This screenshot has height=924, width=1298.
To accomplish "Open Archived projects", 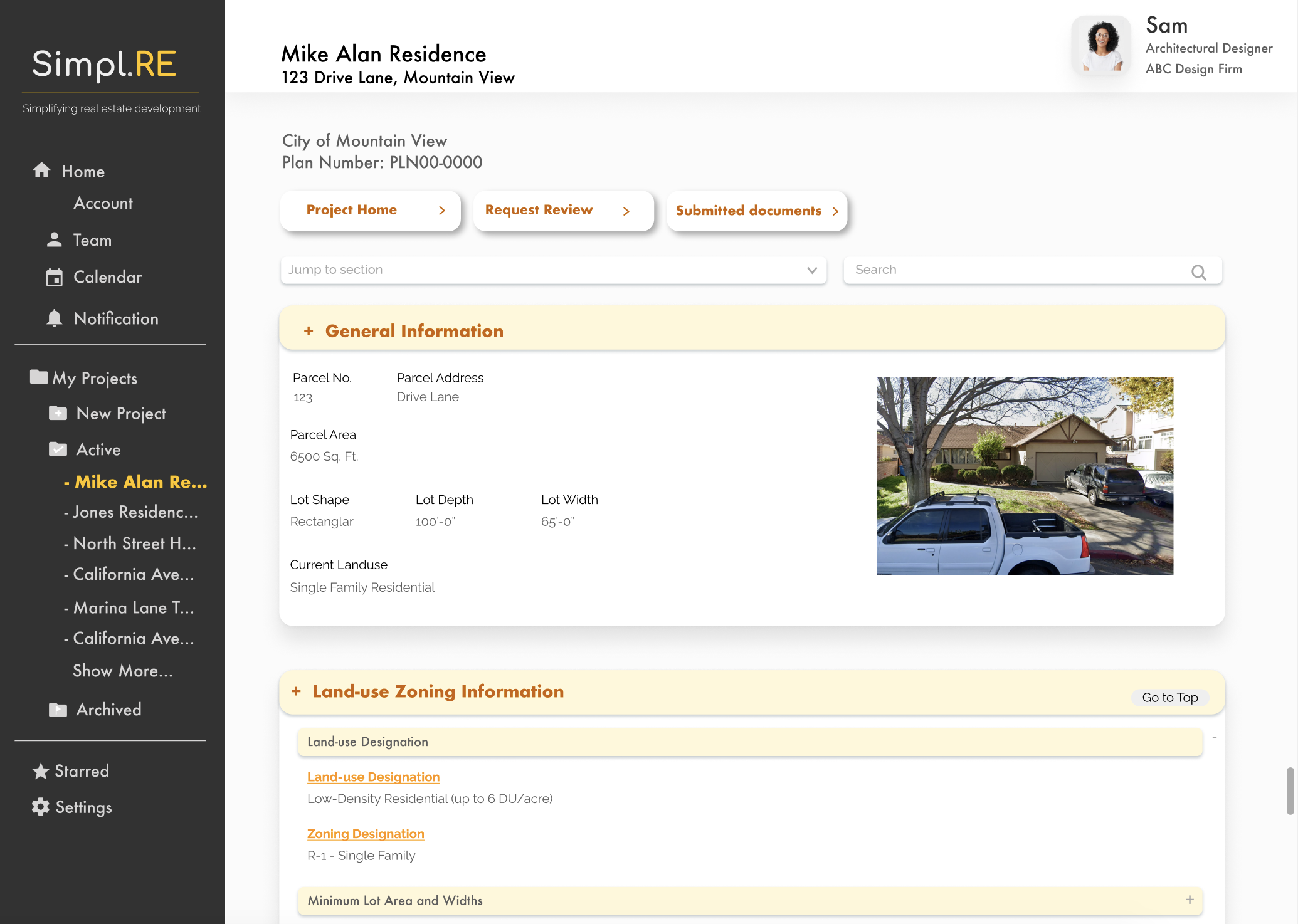I will 109,710.
